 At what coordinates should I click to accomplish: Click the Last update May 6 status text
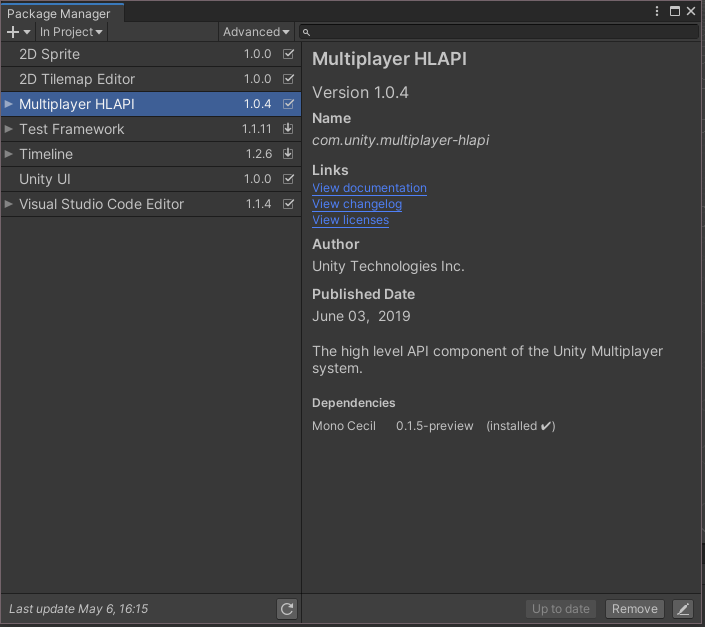78,609
